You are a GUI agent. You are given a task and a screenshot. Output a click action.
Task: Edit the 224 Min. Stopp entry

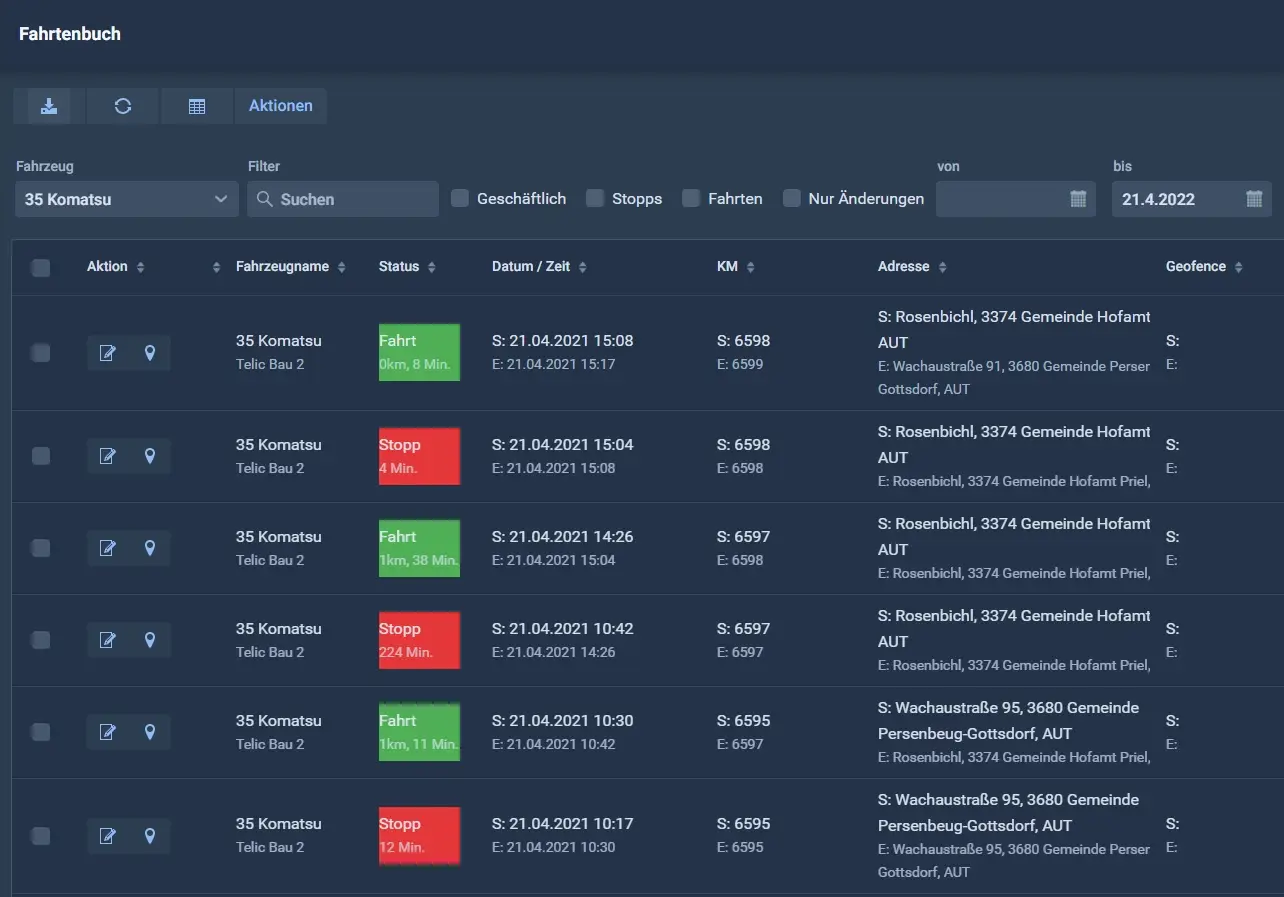tap(107, 640)
